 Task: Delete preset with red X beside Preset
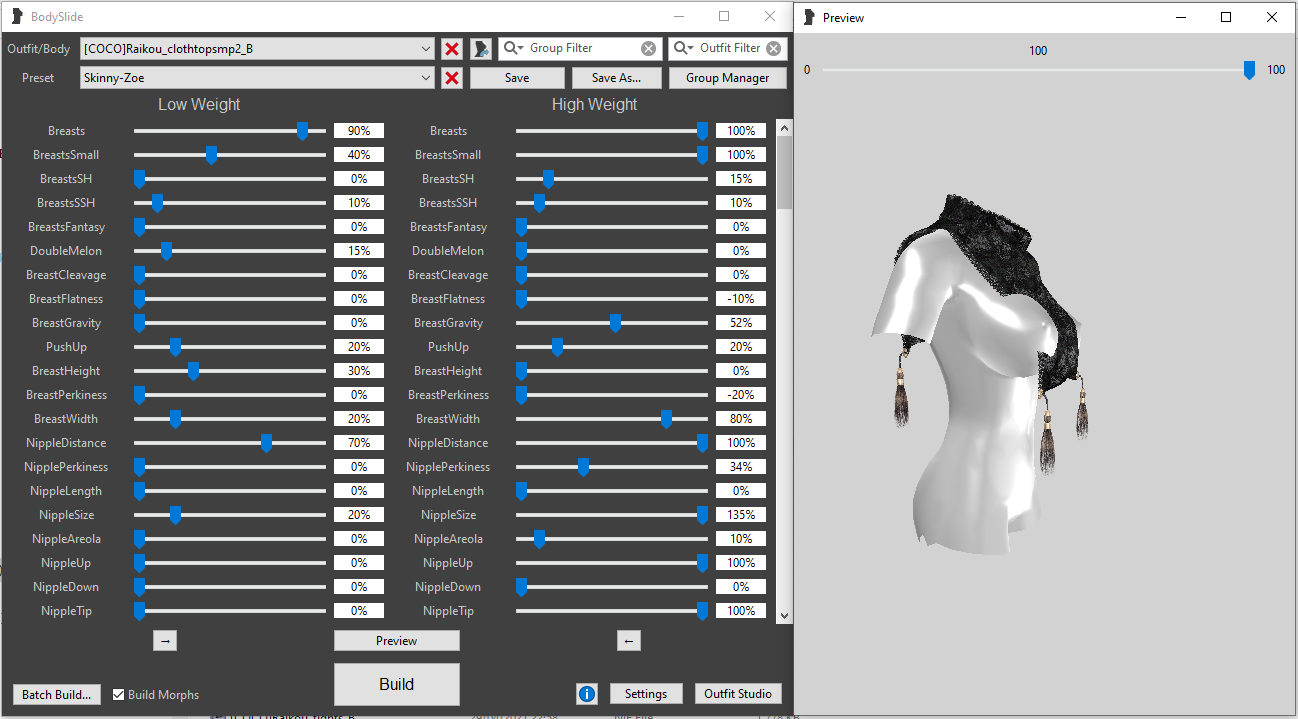pos(452,78)
